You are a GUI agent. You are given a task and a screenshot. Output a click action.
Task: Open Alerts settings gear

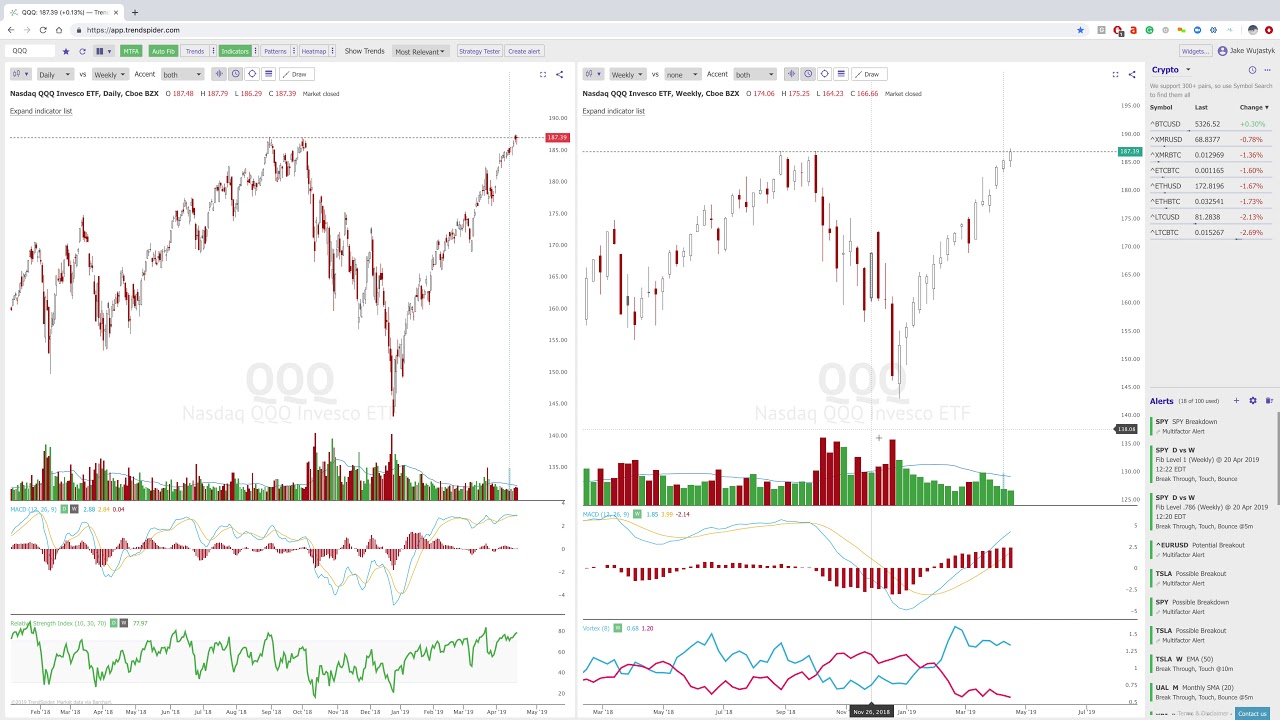(1252, 401)
